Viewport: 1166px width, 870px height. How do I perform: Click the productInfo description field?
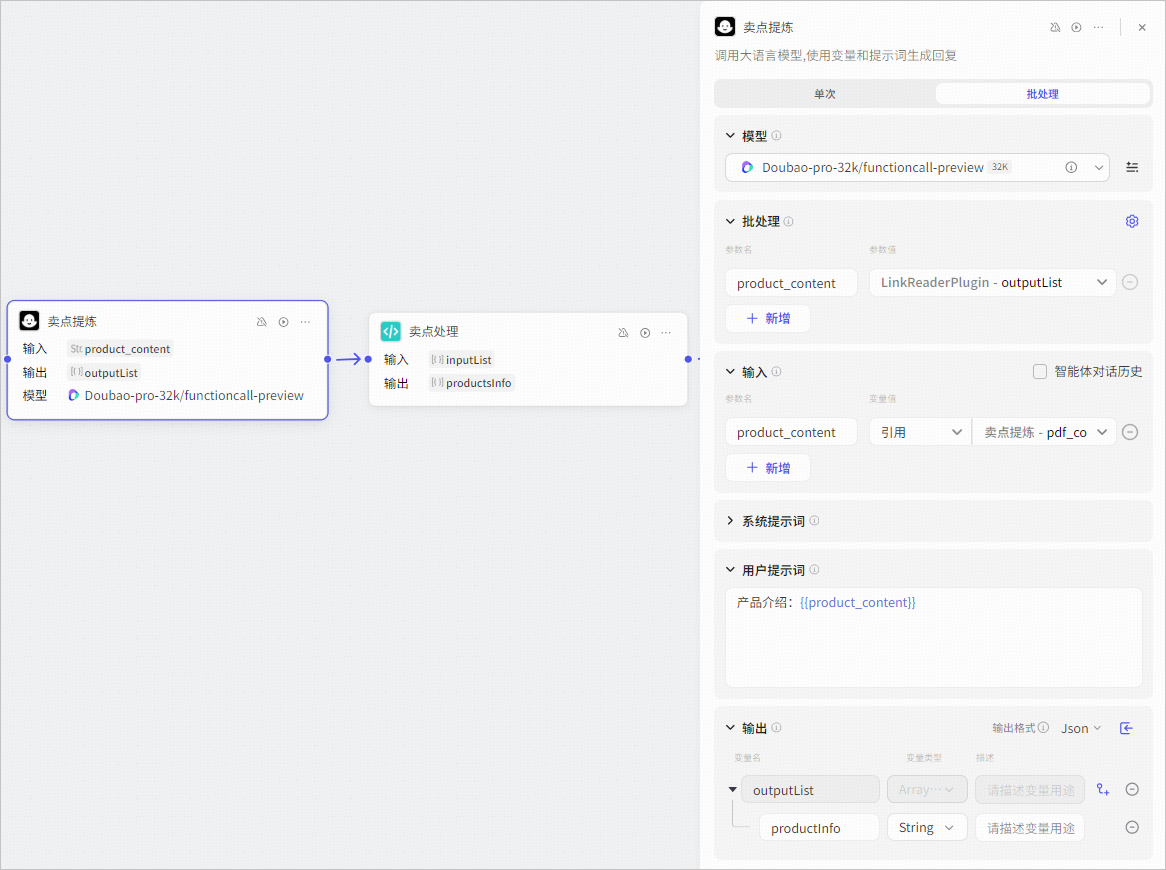[1030, 827]
